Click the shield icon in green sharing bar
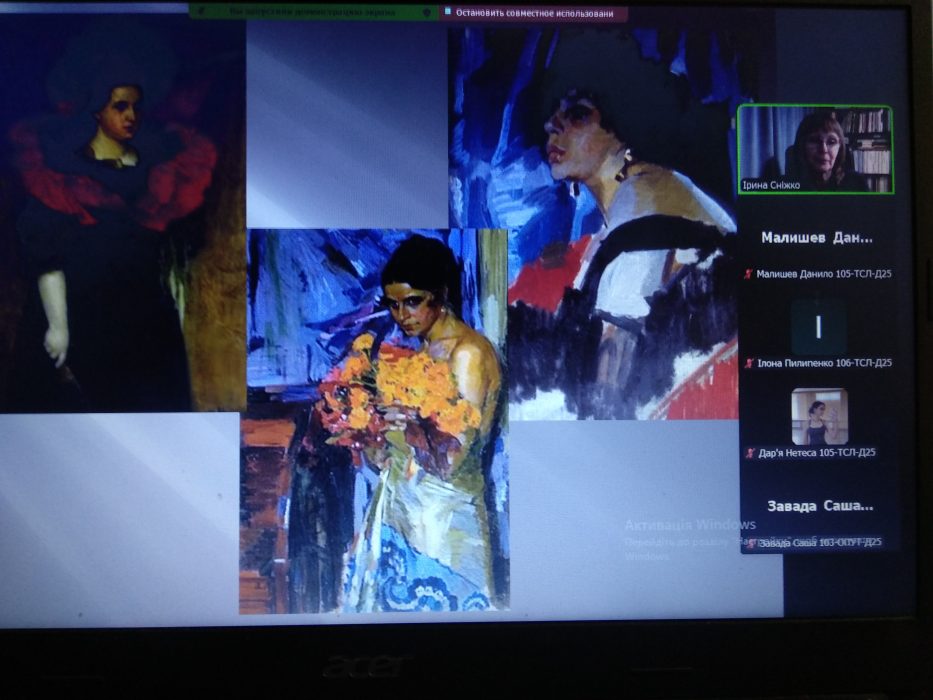The height and width of the screenshot is (700, 933). 428,13
